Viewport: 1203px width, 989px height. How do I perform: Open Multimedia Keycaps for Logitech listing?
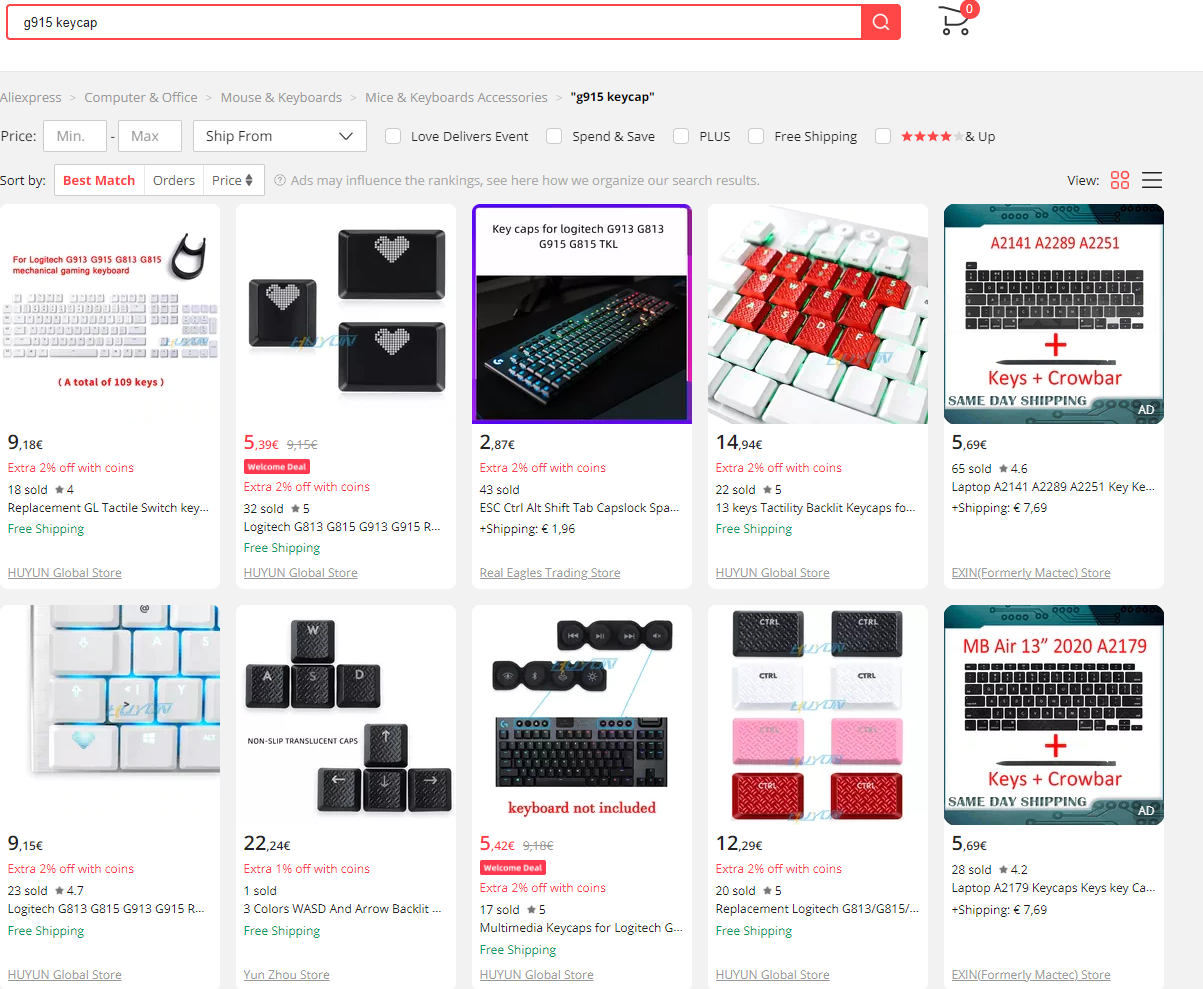[x=581, y=928]
